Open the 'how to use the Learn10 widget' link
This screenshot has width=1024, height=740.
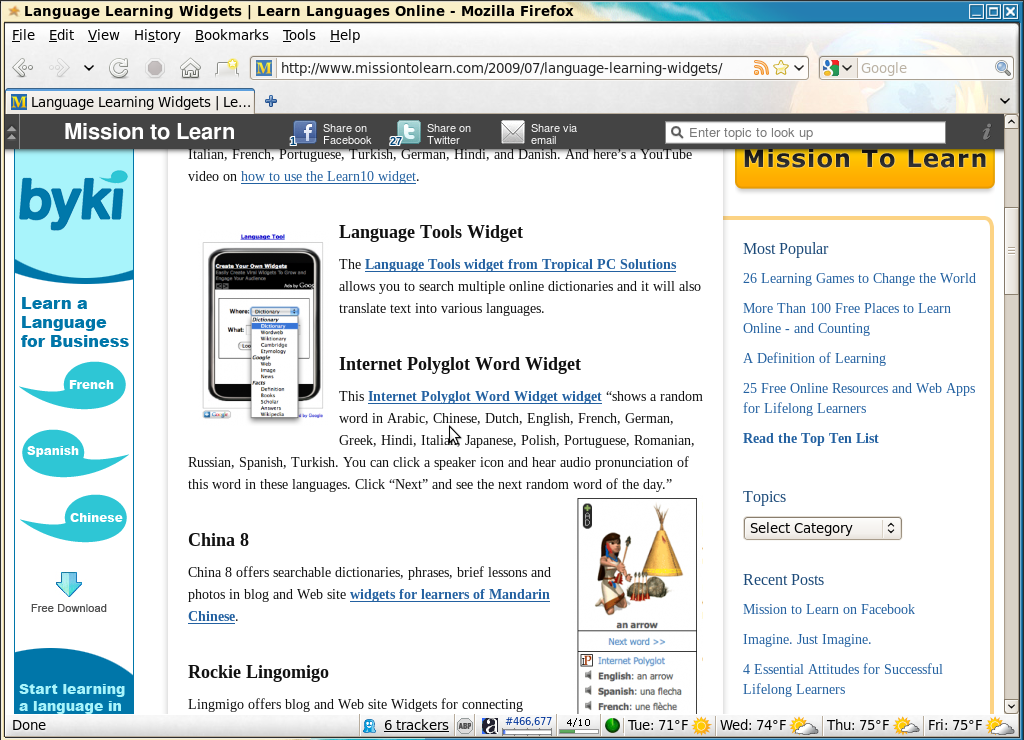pyautogui.click(x=328, y=176)
